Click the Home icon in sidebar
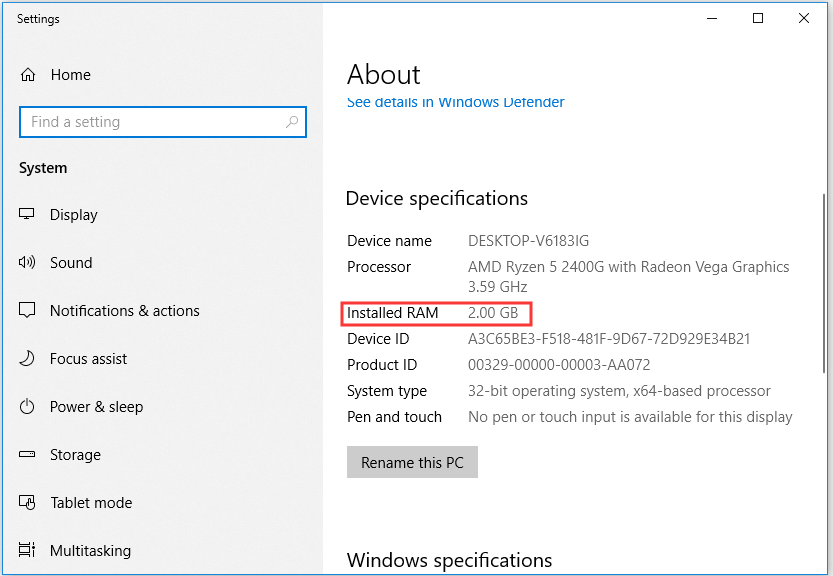This screenshot has height=576, width=833. pos(27,74)
